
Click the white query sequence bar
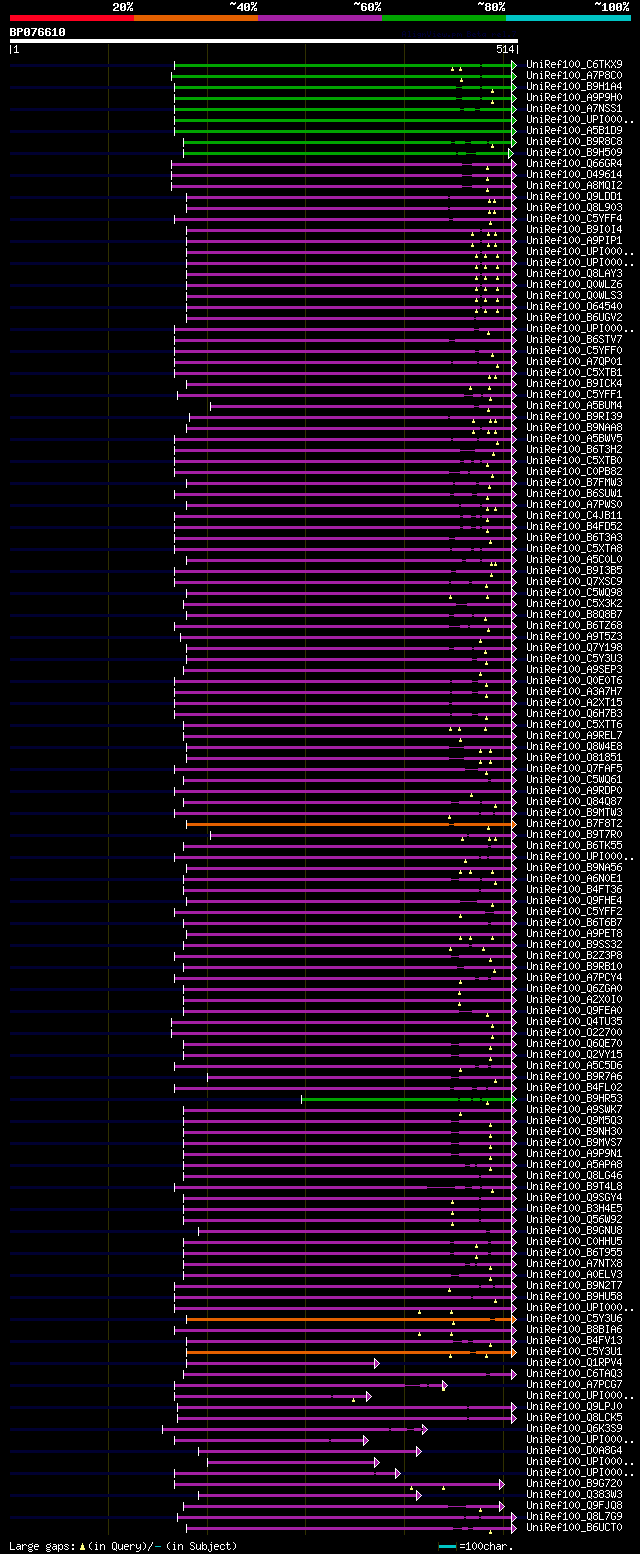coord(264,41)
